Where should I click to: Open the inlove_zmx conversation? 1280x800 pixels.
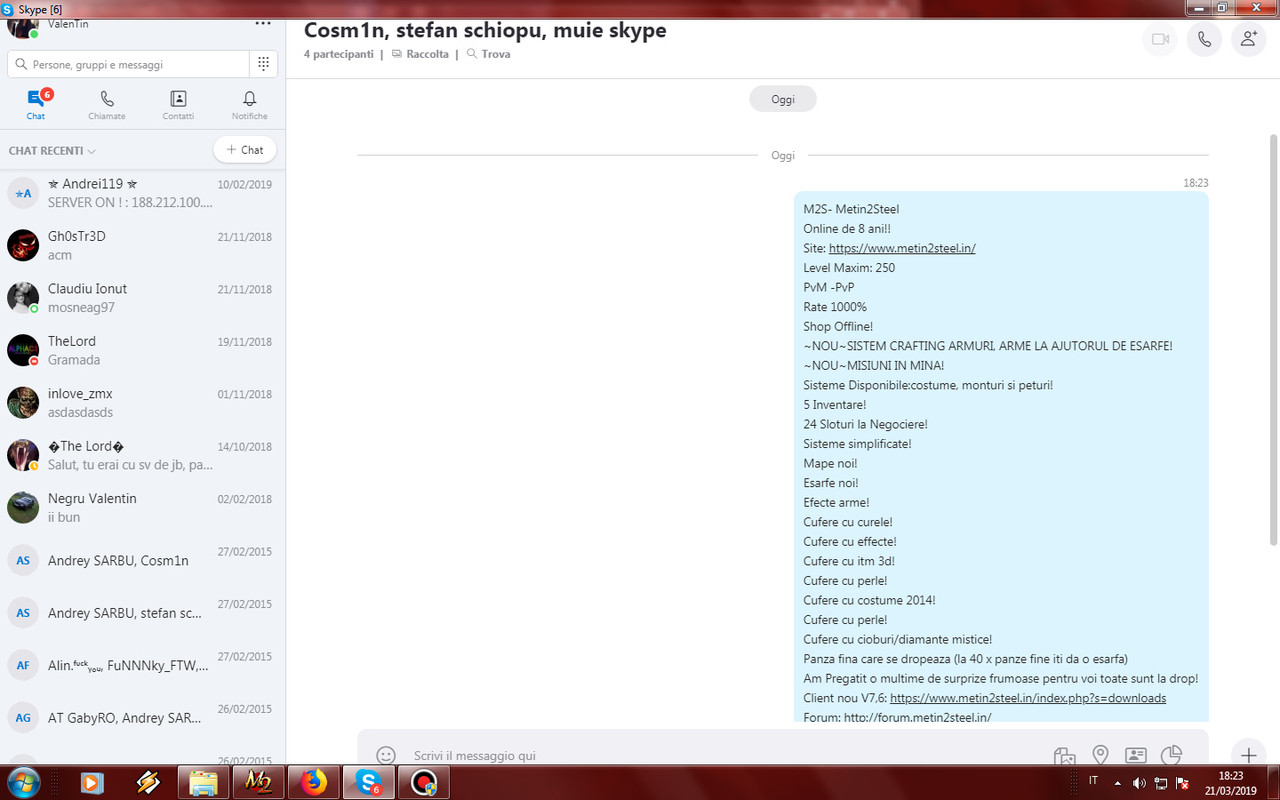point(143,403)
